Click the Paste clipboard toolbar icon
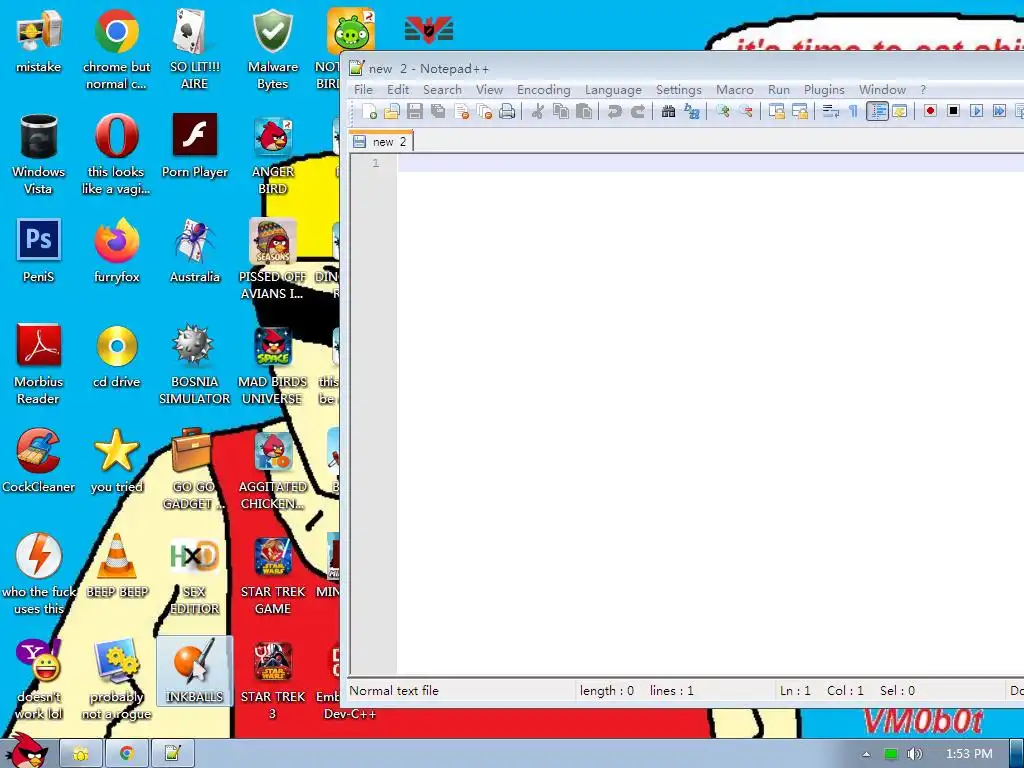Image resolution: width=1024 pixels, height=768 pixels. point(584,112)
